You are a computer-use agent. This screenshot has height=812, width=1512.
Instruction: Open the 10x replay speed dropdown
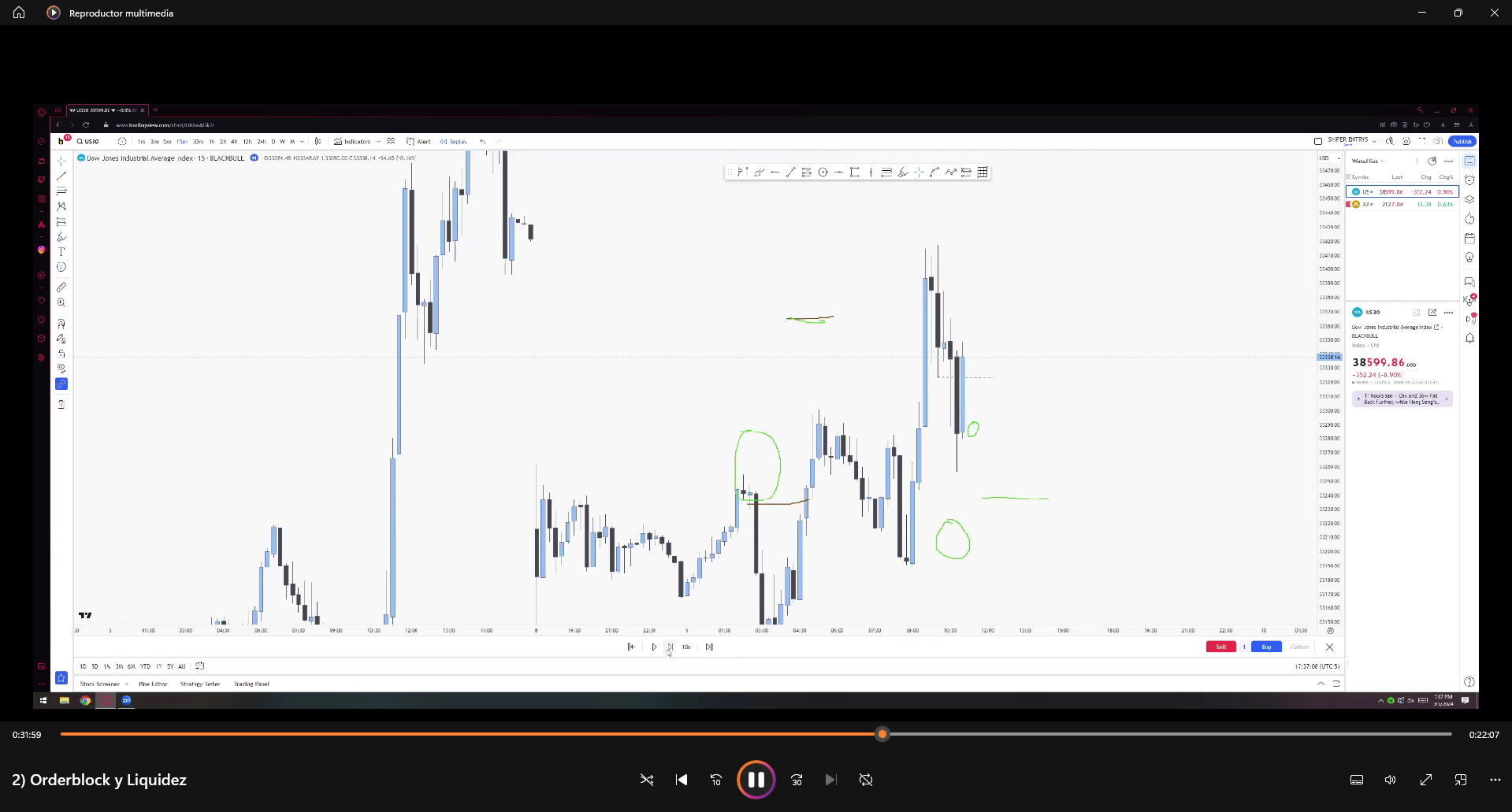pos(686,647)
